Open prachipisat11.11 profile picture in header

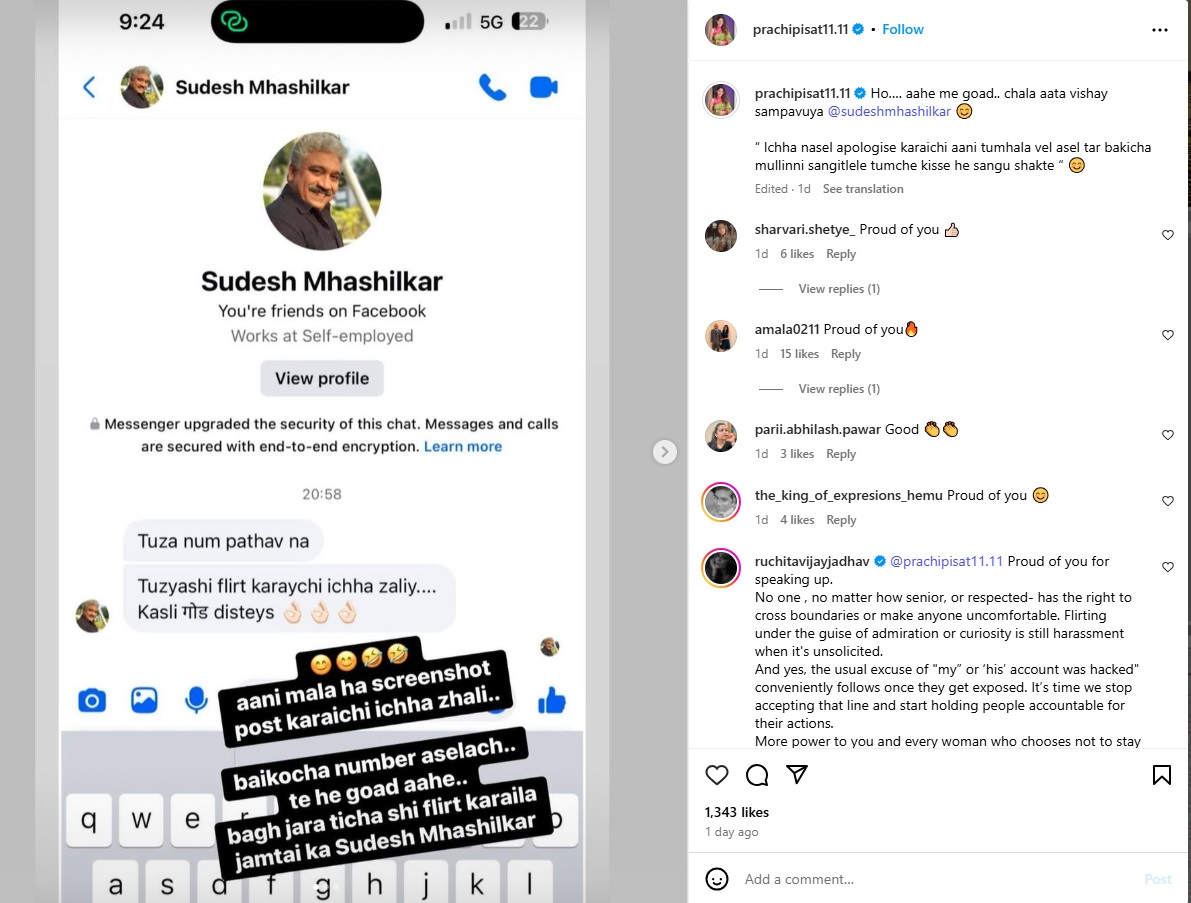720,30
